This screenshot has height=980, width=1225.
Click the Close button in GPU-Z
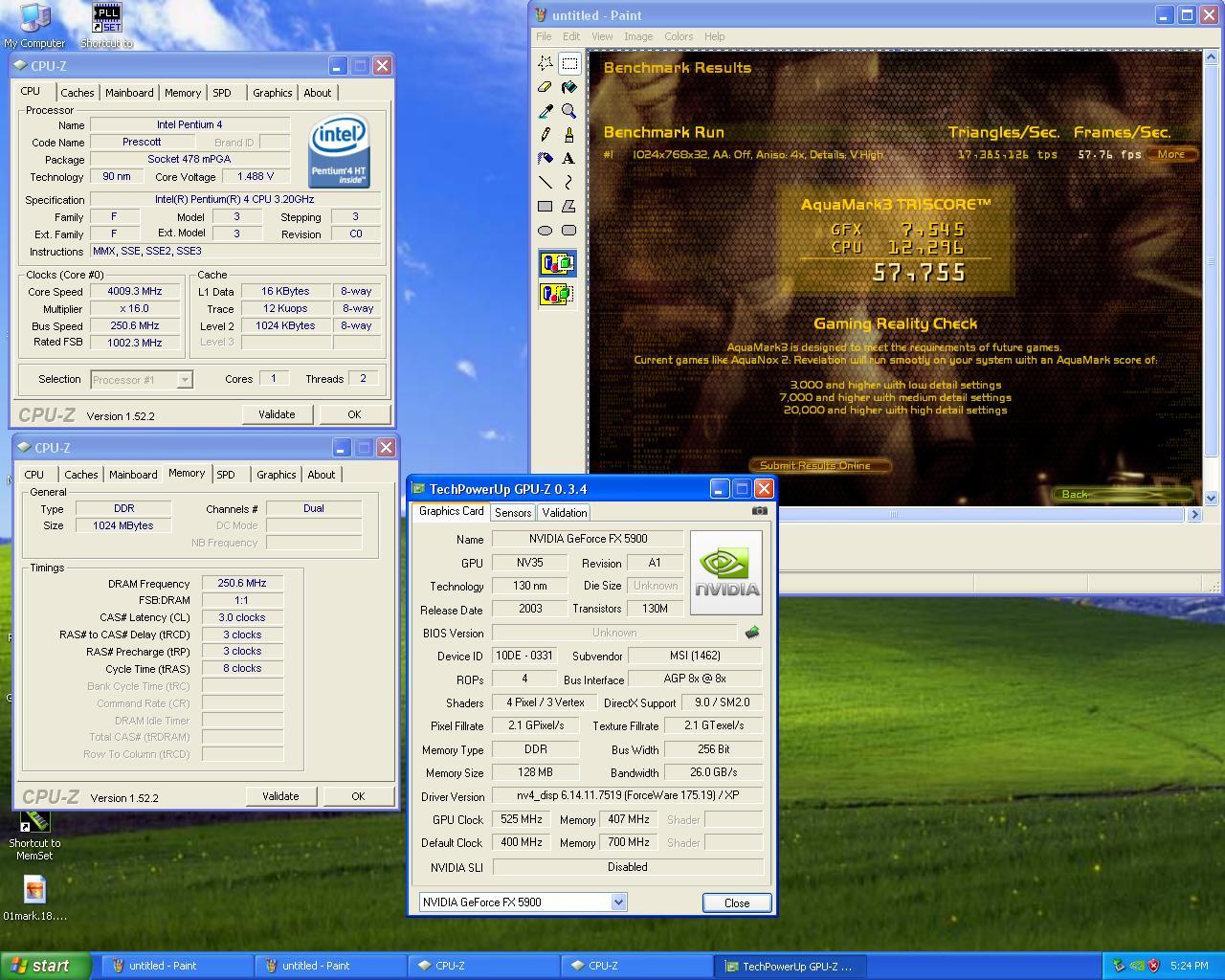point(737,902)
